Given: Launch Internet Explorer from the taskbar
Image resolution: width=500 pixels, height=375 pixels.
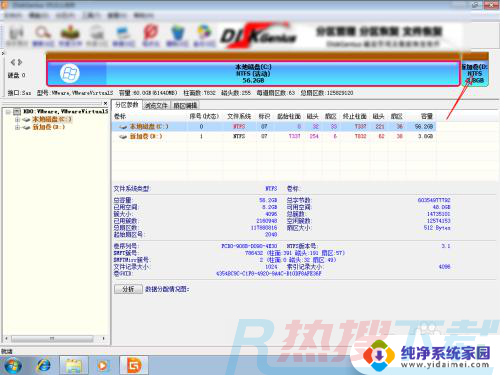Looking at the screenshot, I should [44, 366].
